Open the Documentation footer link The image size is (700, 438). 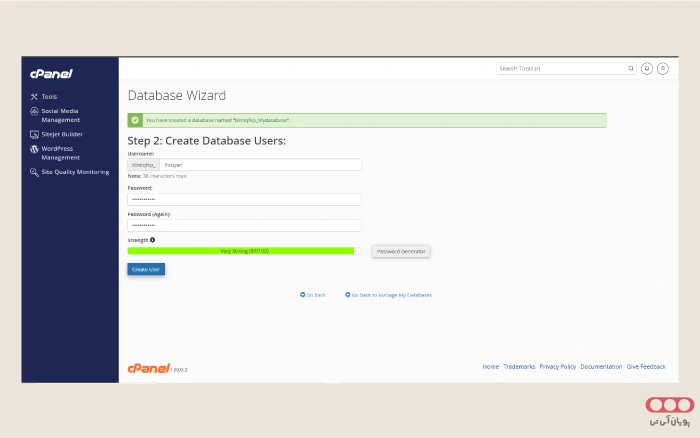pos(601,367)
